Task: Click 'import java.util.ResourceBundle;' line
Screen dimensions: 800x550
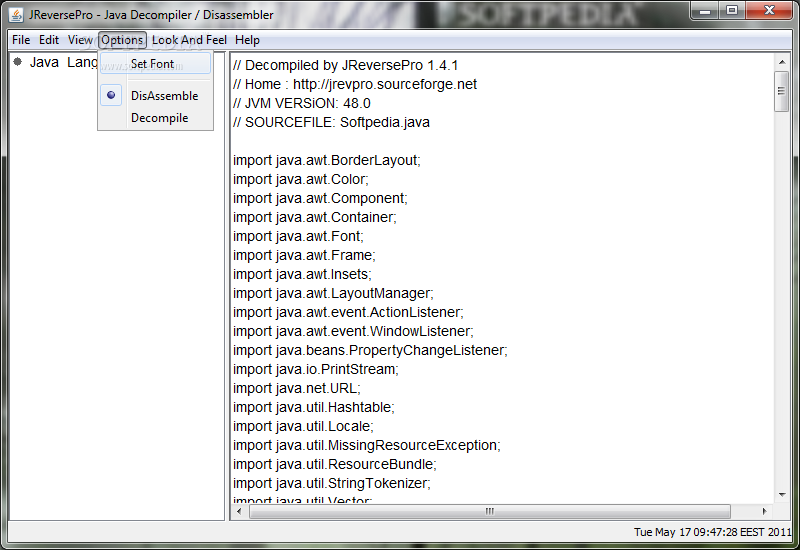Action: [335, 464]
